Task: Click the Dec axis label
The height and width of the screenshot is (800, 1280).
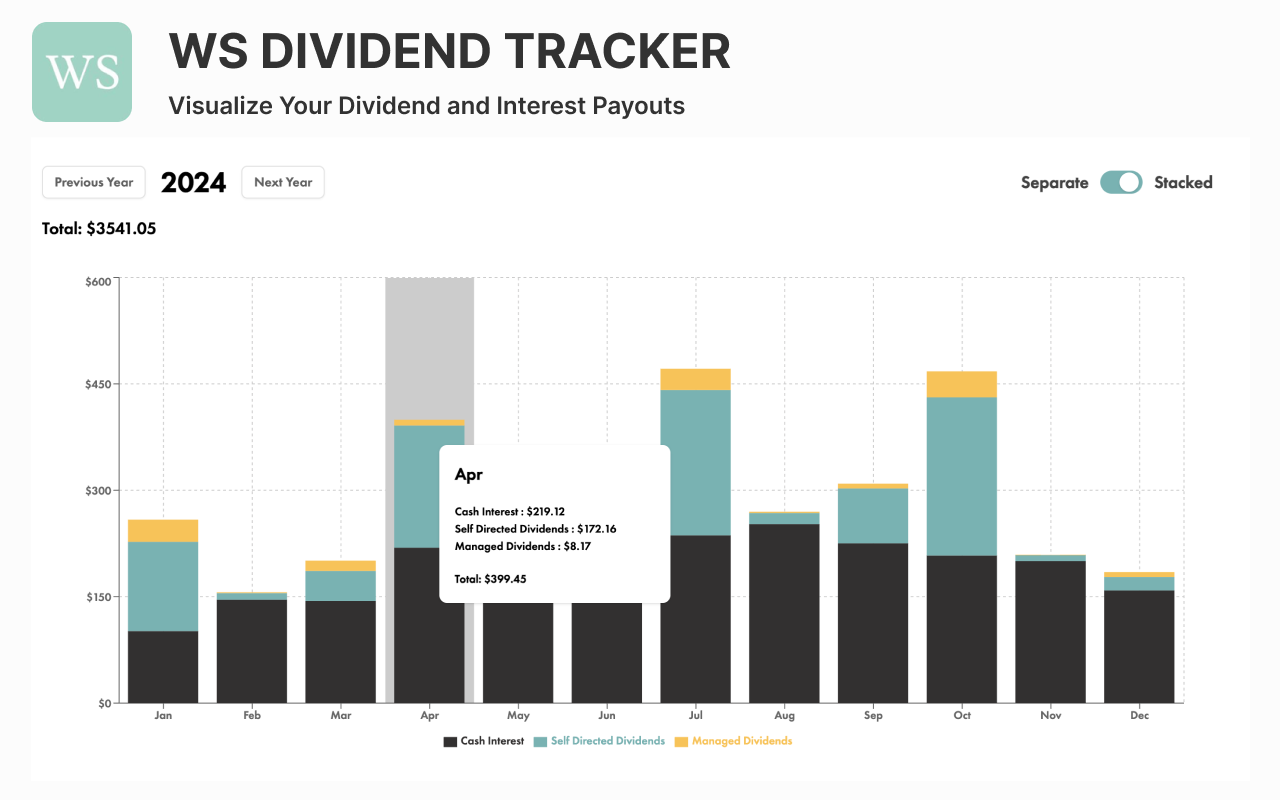Action: pyautogui.click(x=1139, y=715)
